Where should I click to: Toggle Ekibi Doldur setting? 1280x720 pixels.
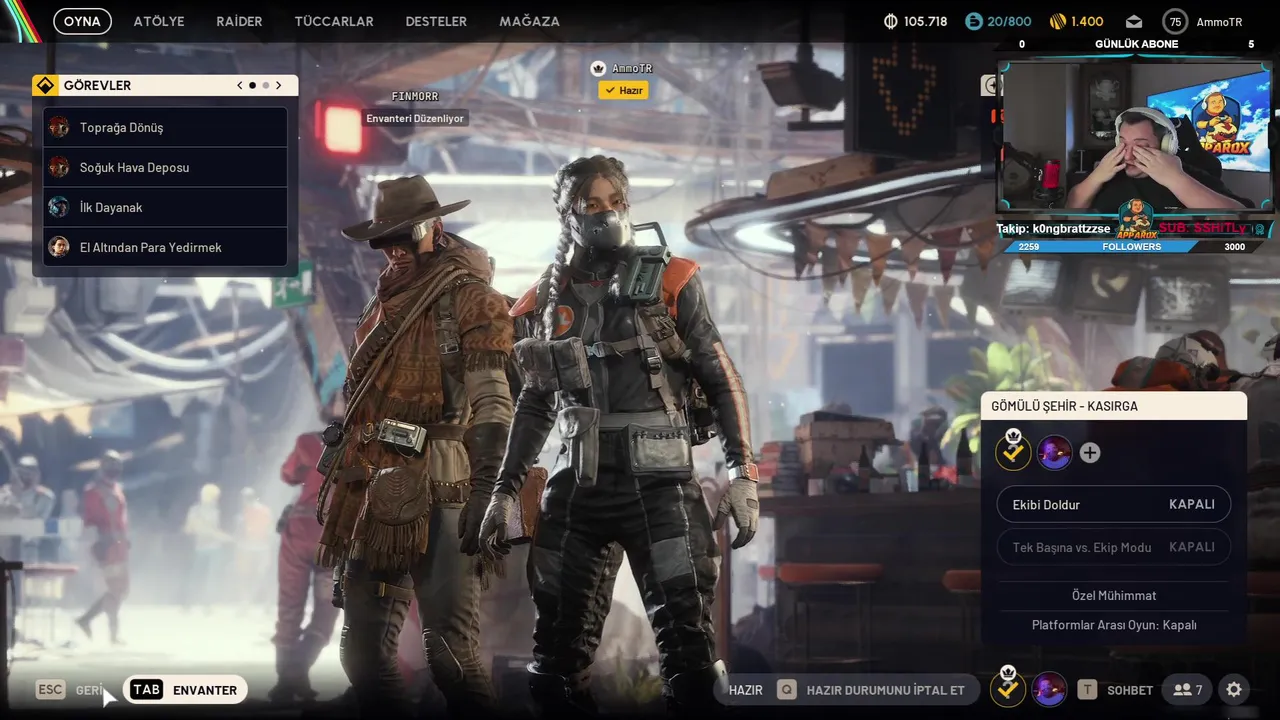pos(1114,504)
